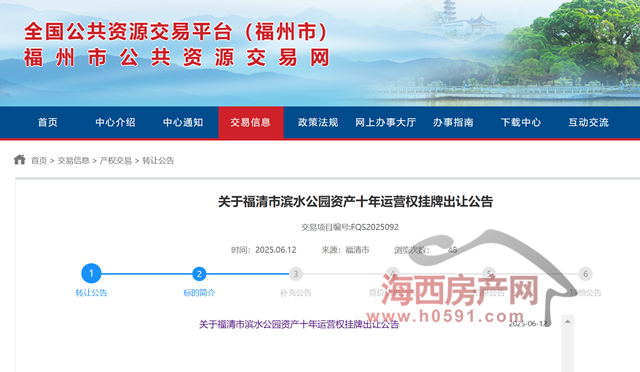Open the purple 滨水公园运营权挂牌出让公告 link
This screenshot has width=640, height=372.
299,325
